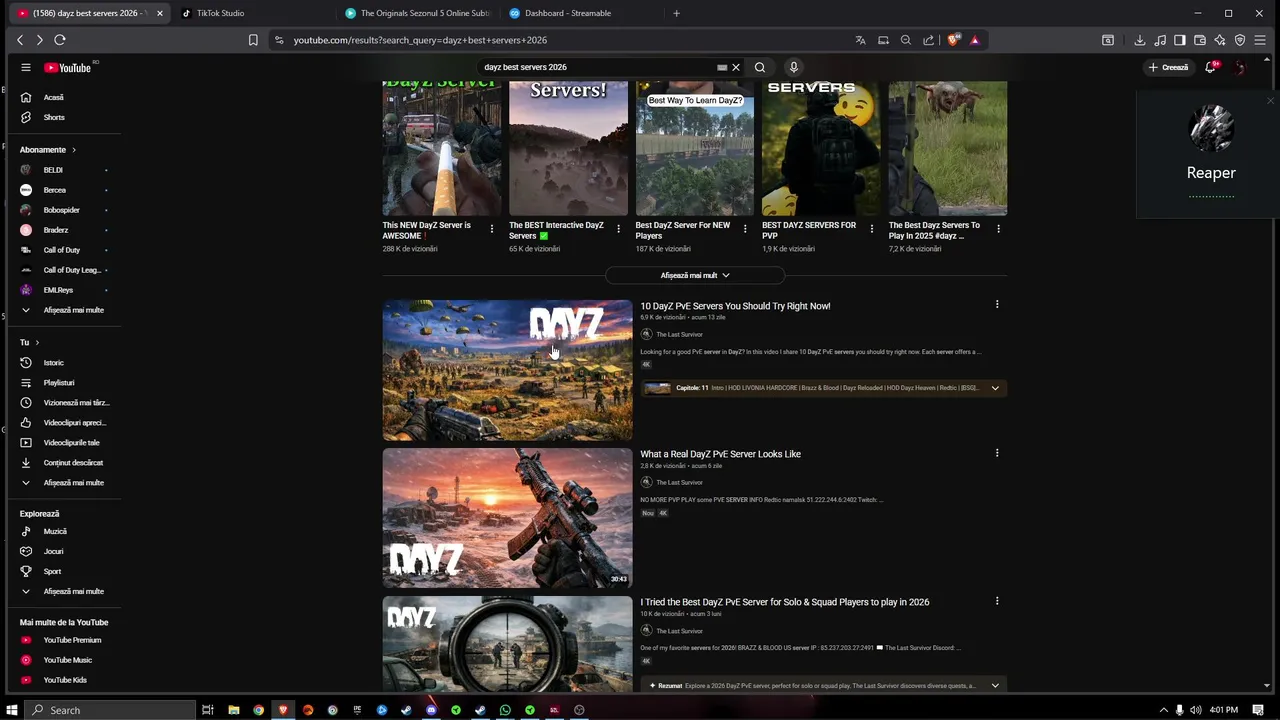Go back with the browser back arrow
Screen dimensions: 1280x720
click(20, 40)
